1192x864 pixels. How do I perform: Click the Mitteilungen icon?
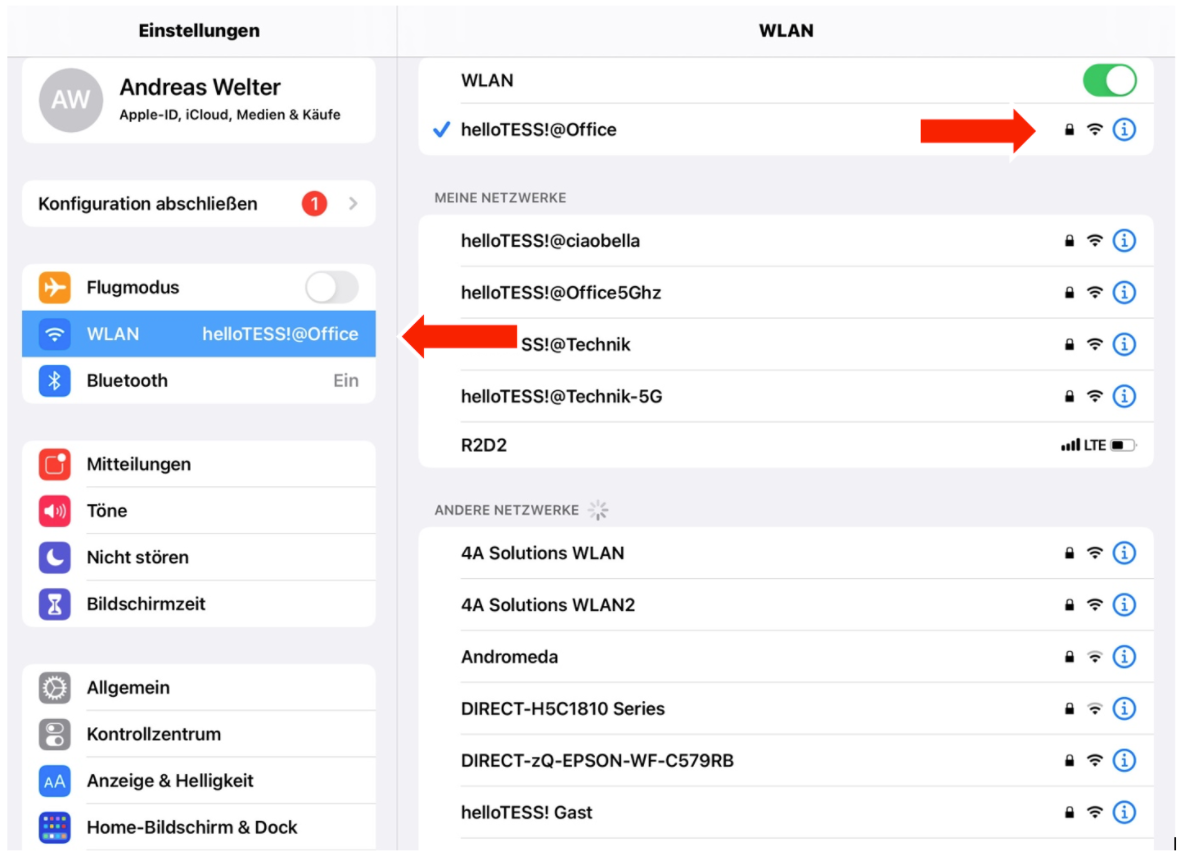pos(55,464)
